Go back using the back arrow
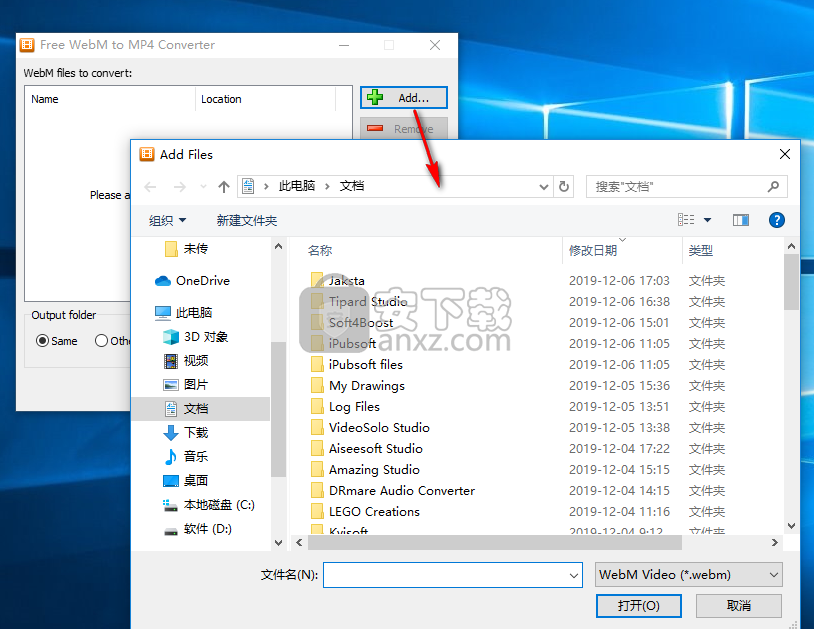Viewport: 814px width, 629px height. pos(150,187)
